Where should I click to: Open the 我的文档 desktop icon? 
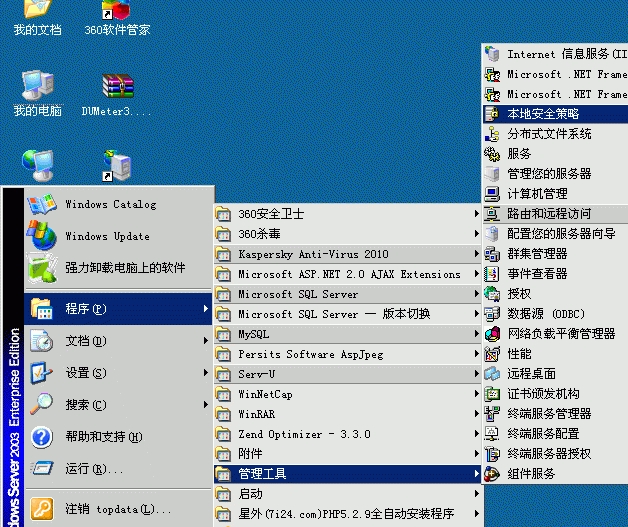pyautogui.click(x=37, y=16)
